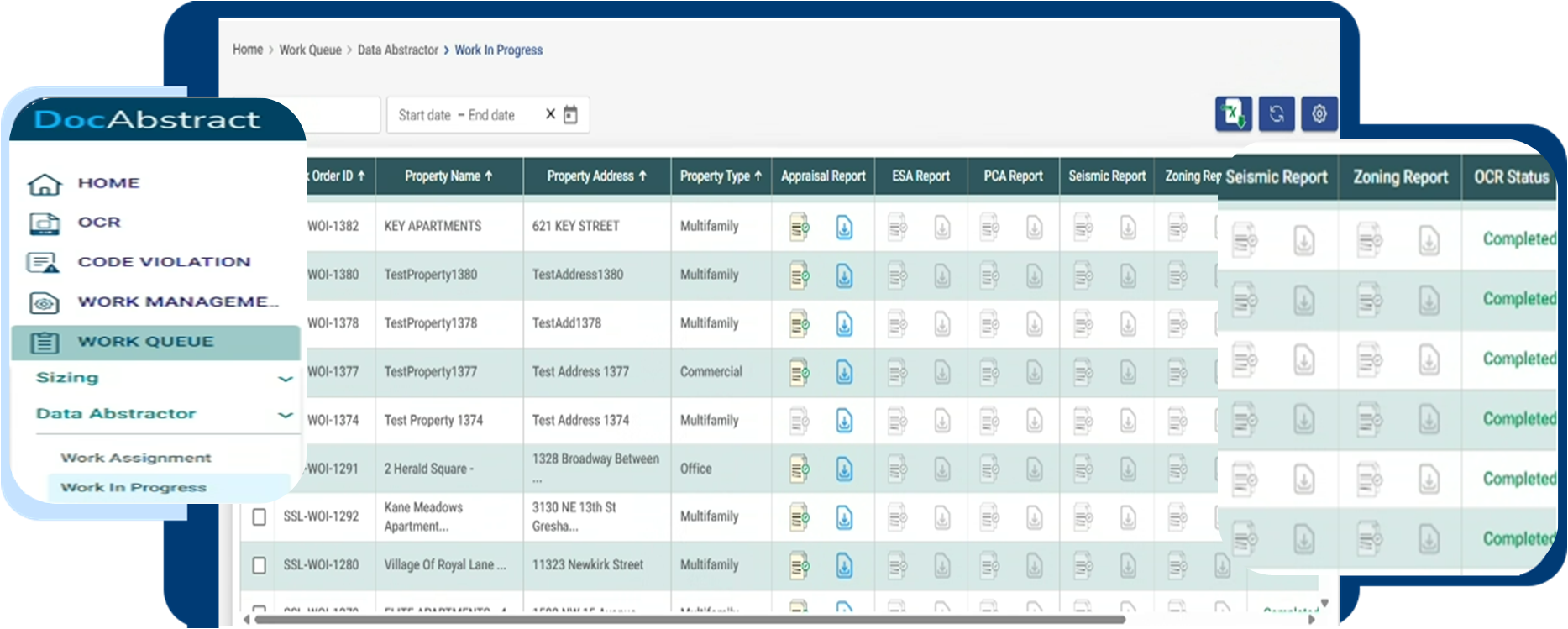
Task: Click the Excel export icon
Action: (x=1233, y=114)
